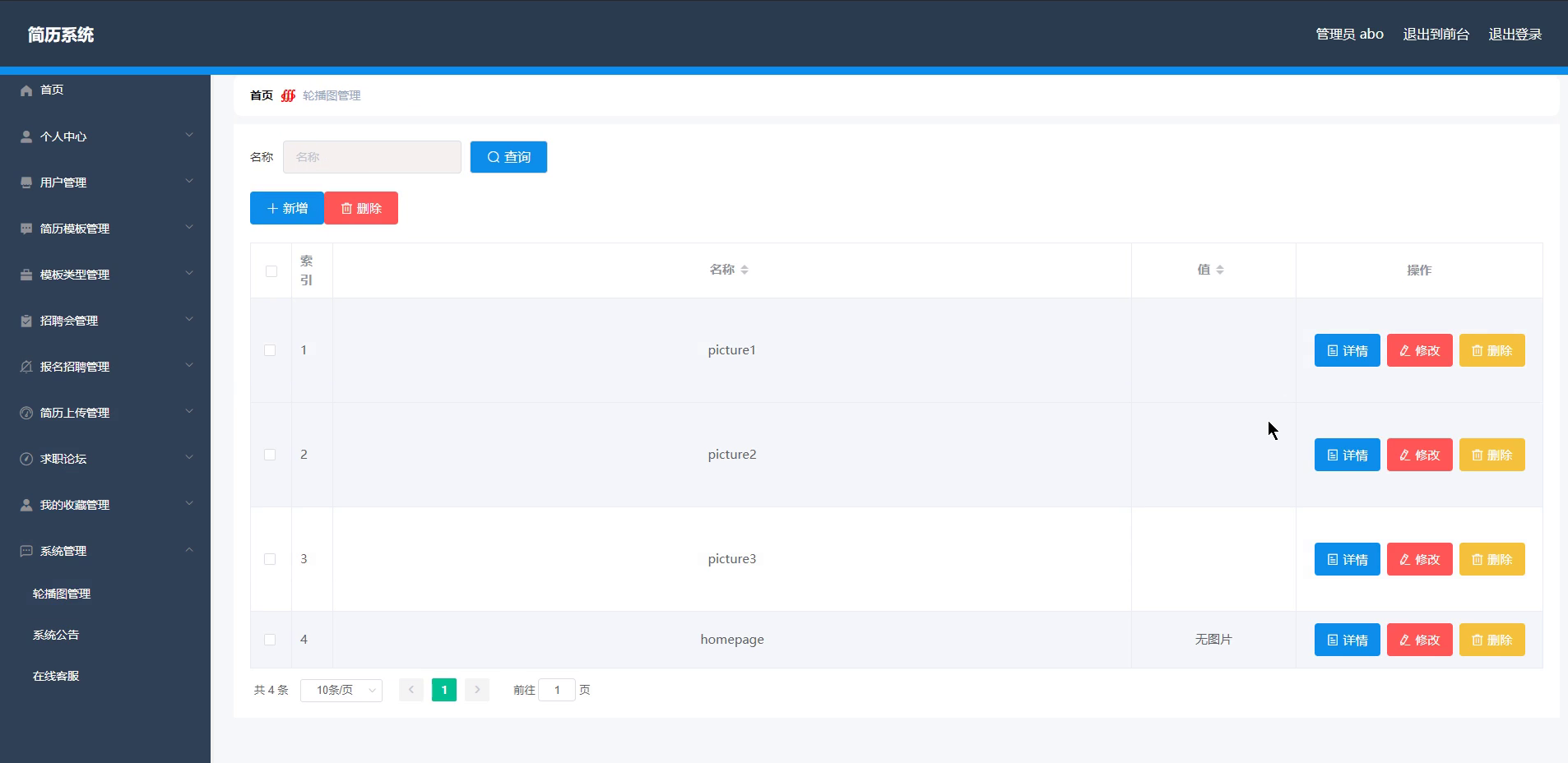Click the person icon next to 个人中心
The height and width of the screenshot is (763, 1568).
[26, 136]
